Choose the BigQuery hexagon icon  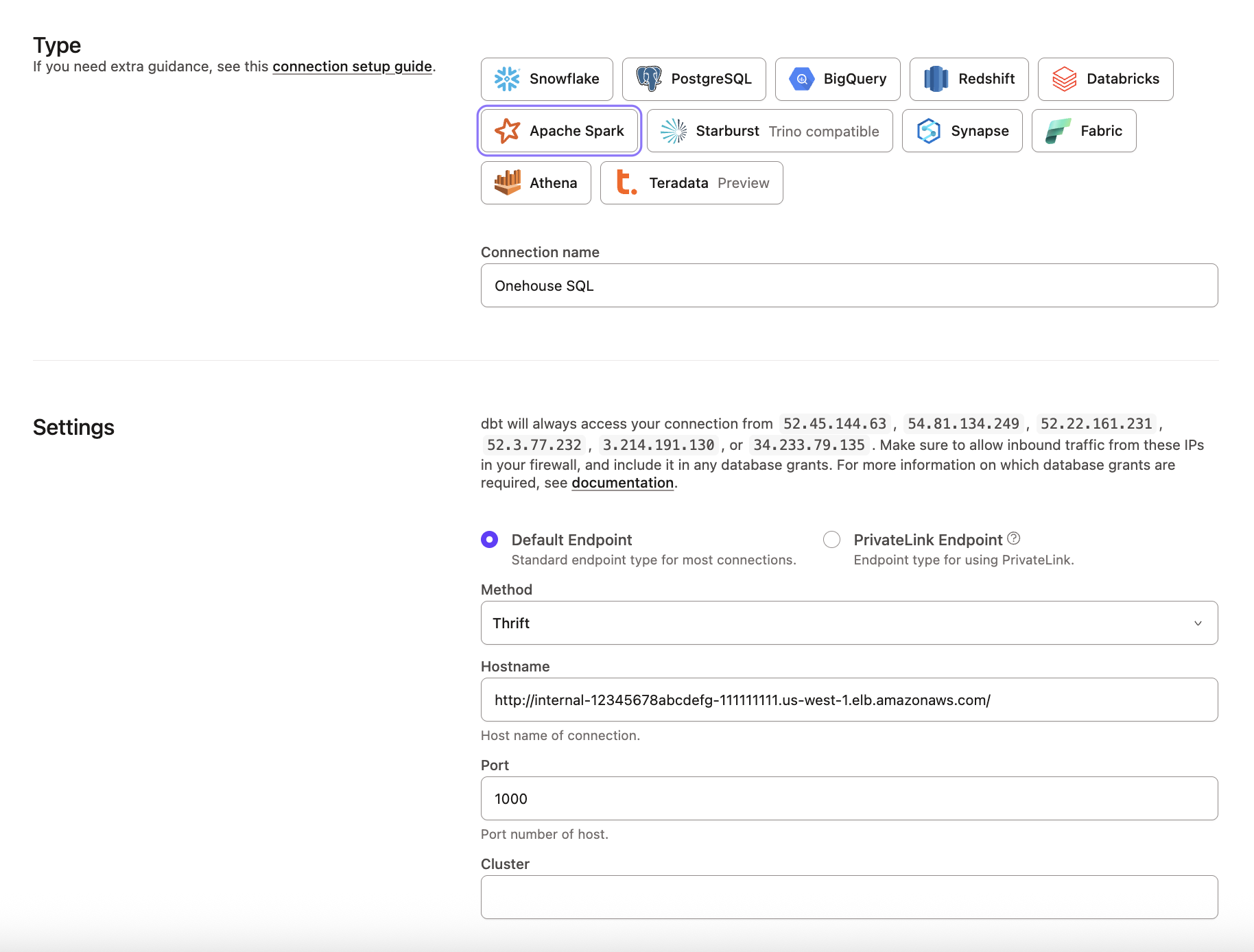pos(801,79)
